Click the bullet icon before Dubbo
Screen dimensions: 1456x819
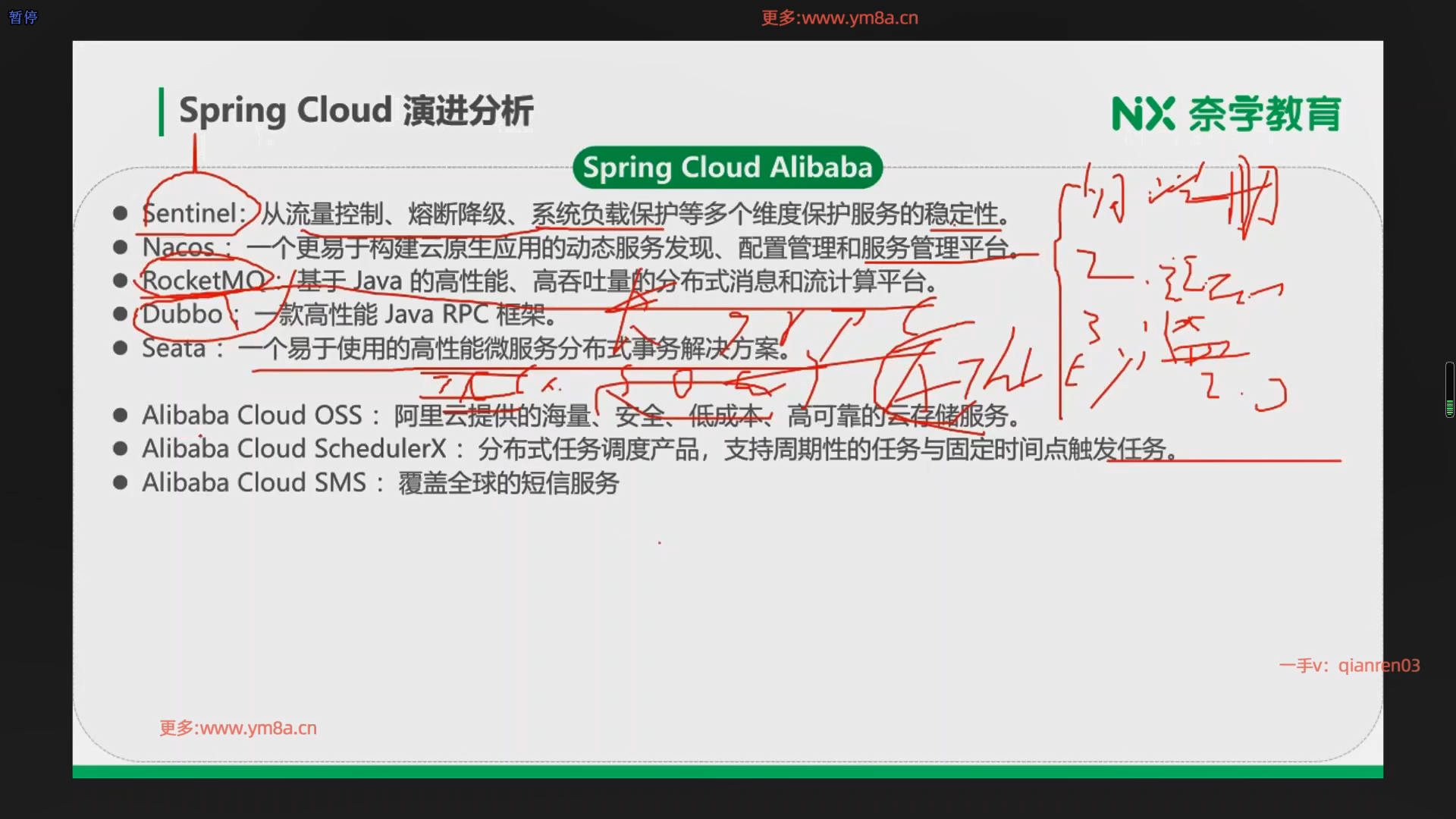pos(120,314)
